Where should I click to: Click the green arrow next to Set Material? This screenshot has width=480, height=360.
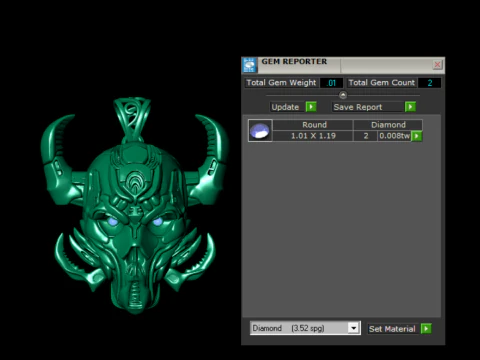(426, 329)
